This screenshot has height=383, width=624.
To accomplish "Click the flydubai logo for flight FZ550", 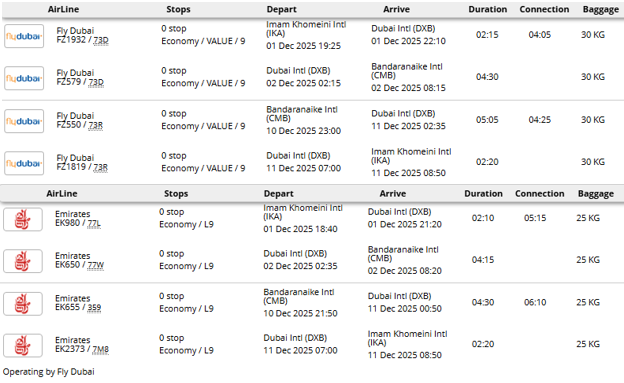I will pos(24,121).
